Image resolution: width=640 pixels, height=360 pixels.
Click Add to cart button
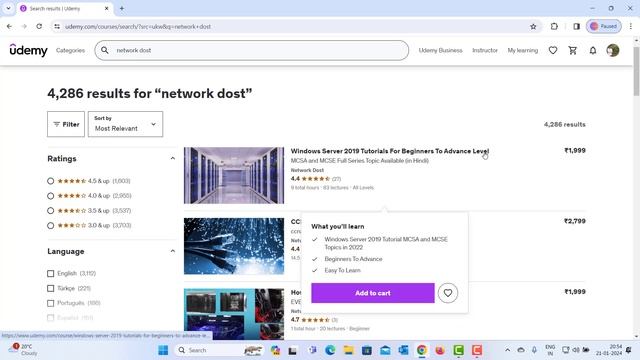tap(373, 293)
